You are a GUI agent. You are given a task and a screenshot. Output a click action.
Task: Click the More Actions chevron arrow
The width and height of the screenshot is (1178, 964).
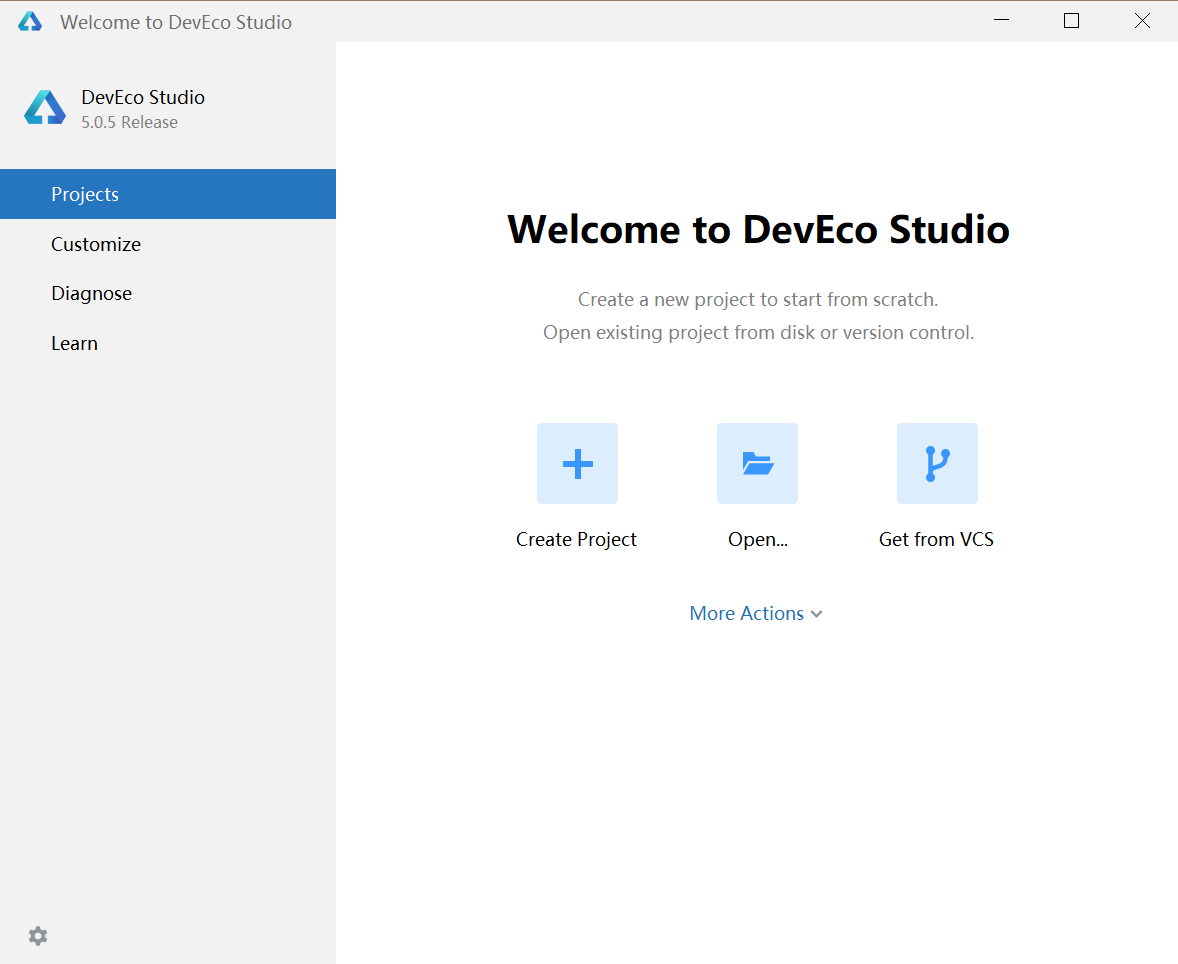(816, 613)
